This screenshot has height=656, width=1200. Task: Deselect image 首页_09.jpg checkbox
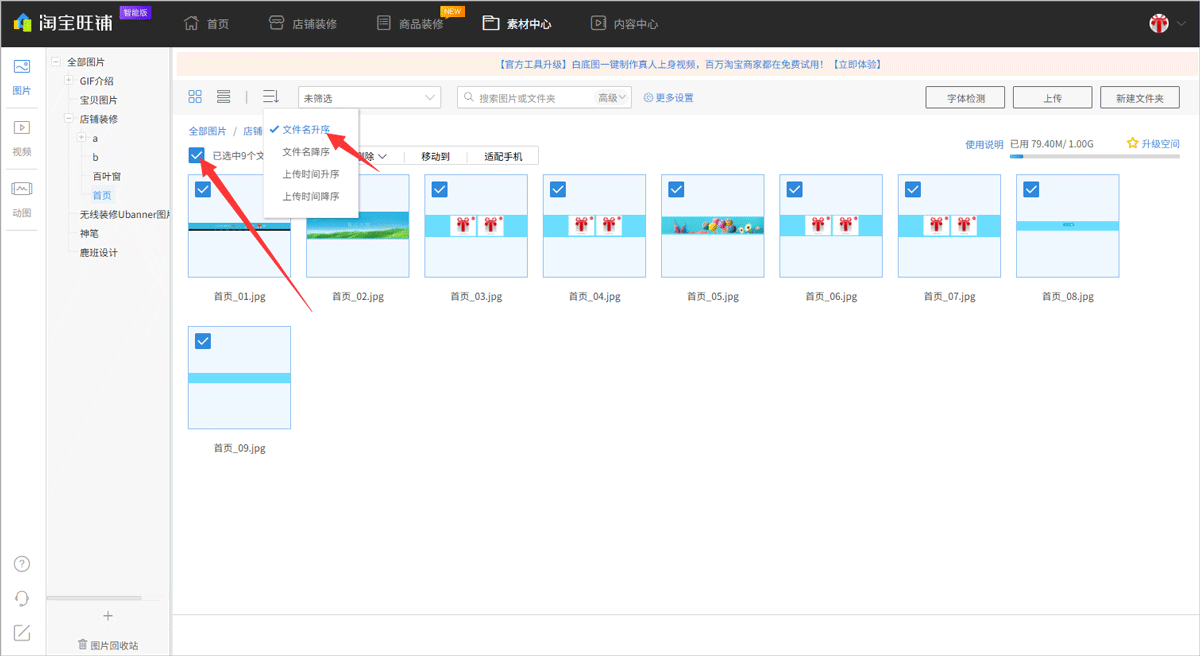pyautogui.click(x=203, y=341)
